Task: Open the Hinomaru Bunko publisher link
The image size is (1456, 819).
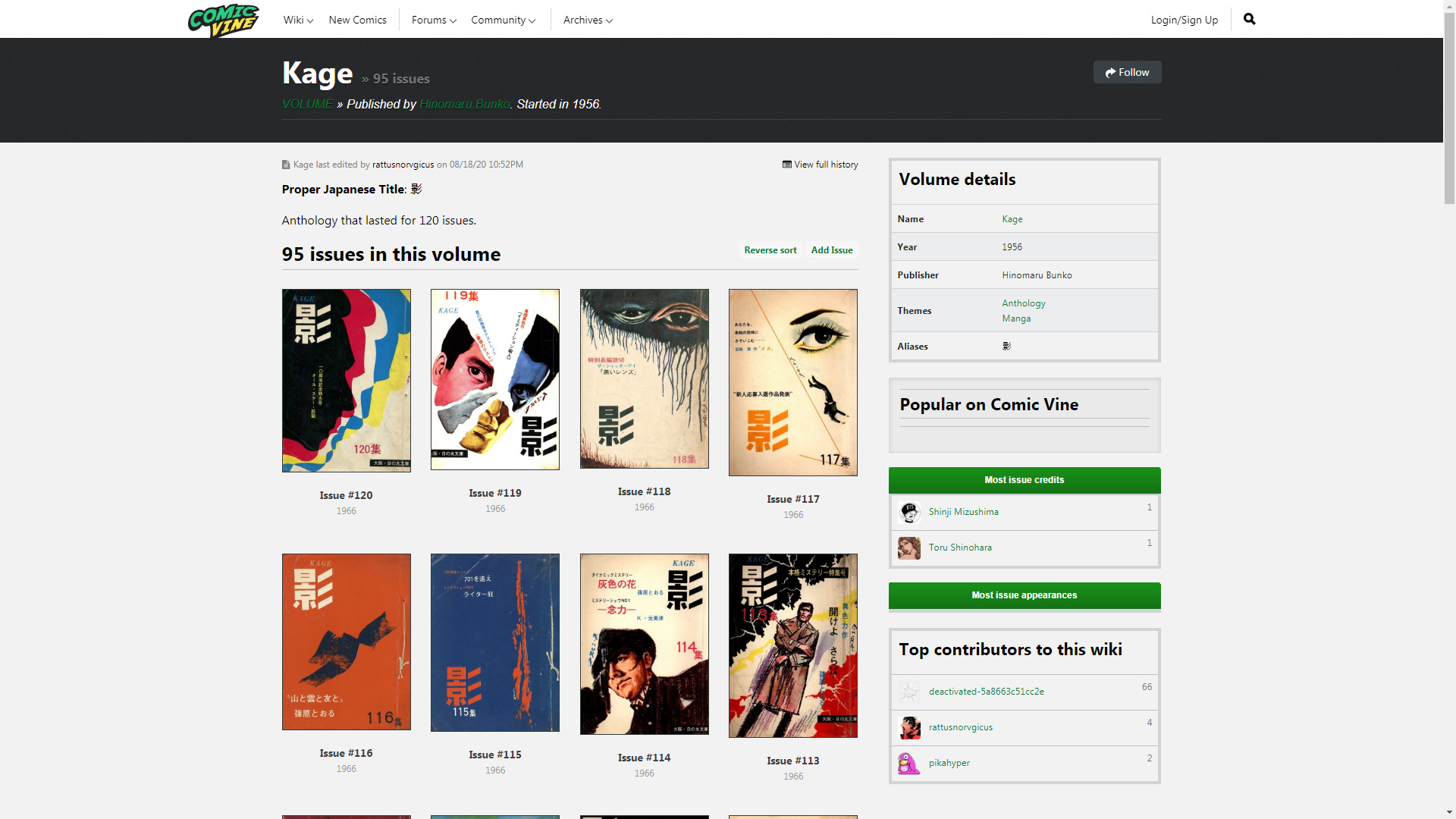Action: pos(464,104)
